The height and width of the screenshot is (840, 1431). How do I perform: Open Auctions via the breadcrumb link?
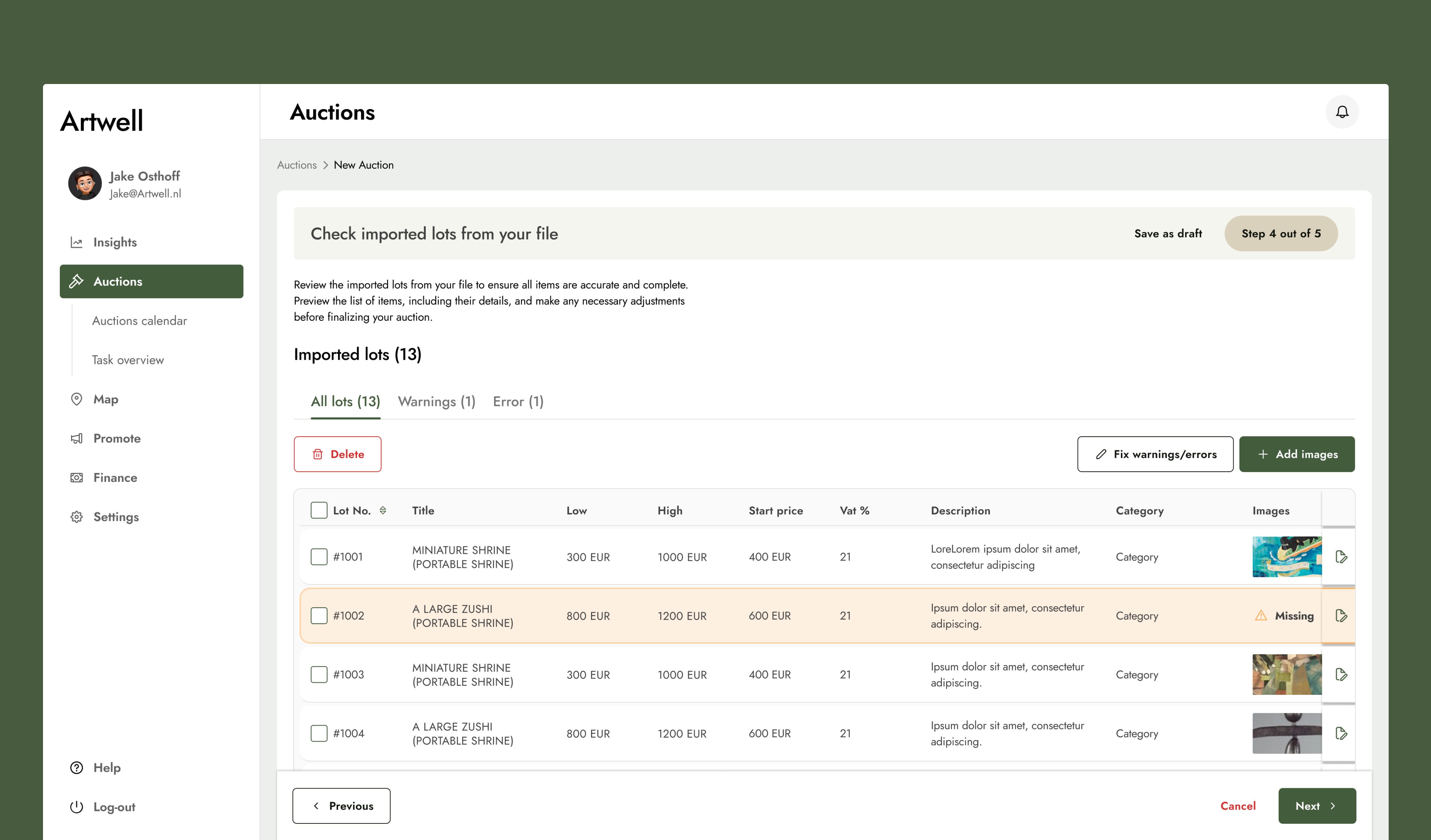(x=296, y=165)
